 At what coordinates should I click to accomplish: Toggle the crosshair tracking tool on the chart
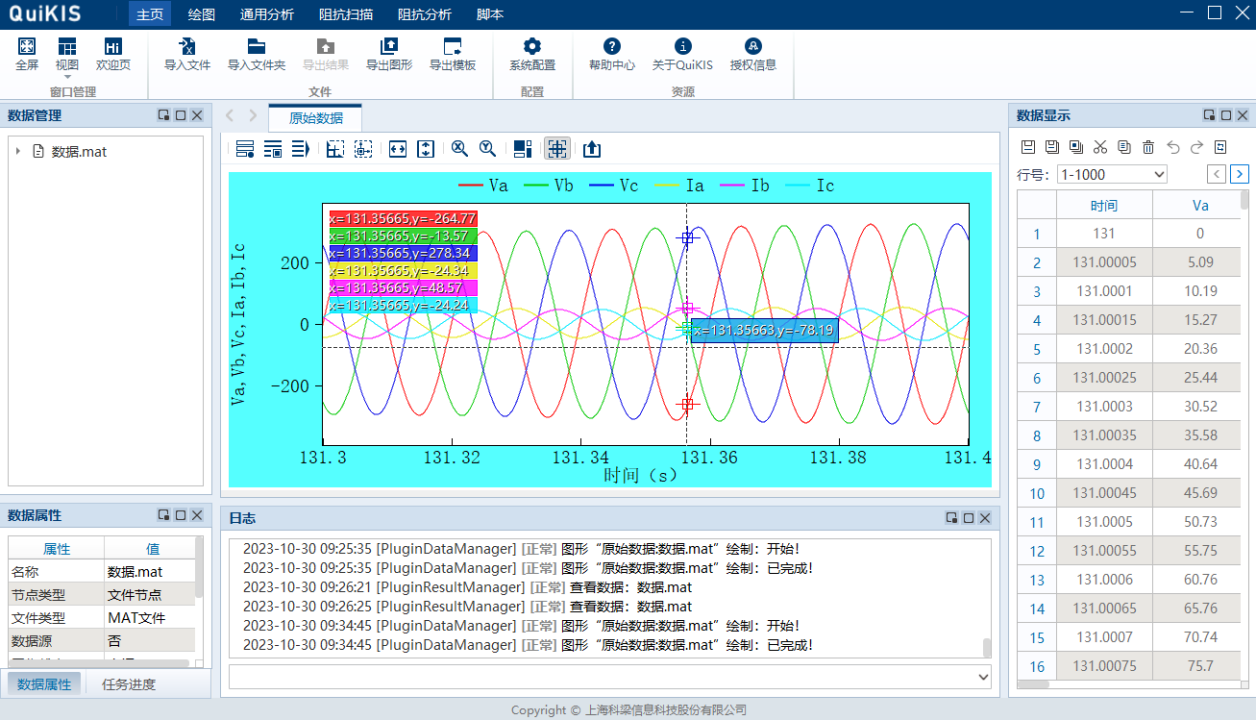[x=557, y=148]
